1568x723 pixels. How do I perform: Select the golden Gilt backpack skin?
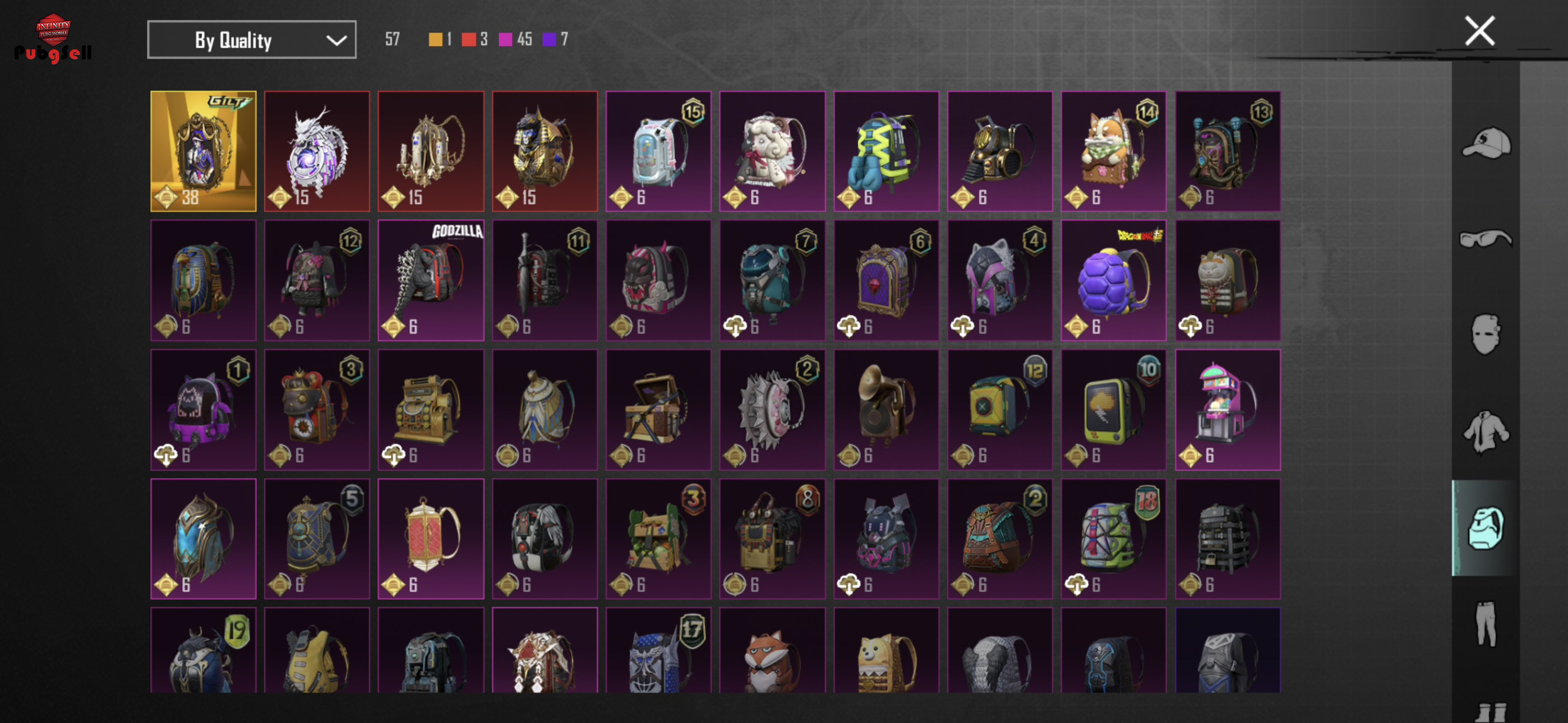coord(204,151)
